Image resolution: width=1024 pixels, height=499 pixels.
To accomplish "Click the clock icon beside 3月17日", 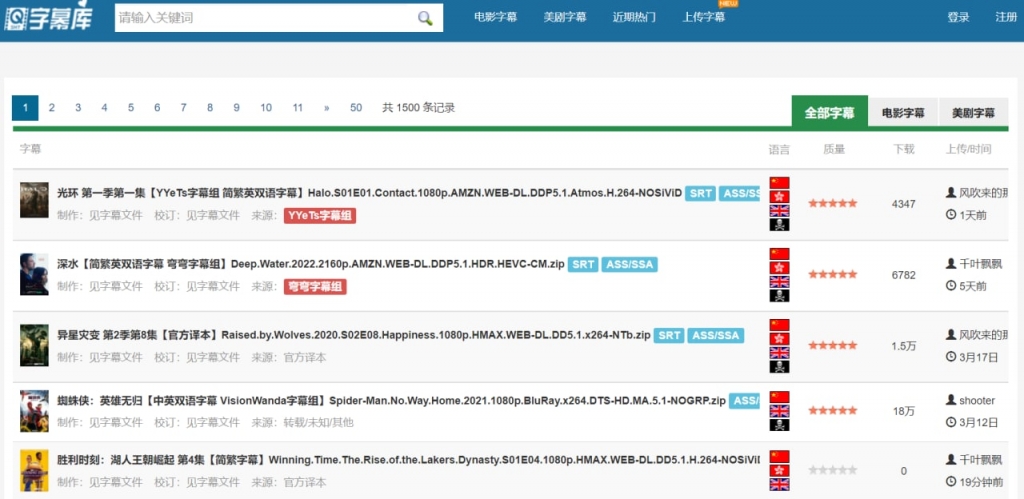I will [x=951, y=357].
